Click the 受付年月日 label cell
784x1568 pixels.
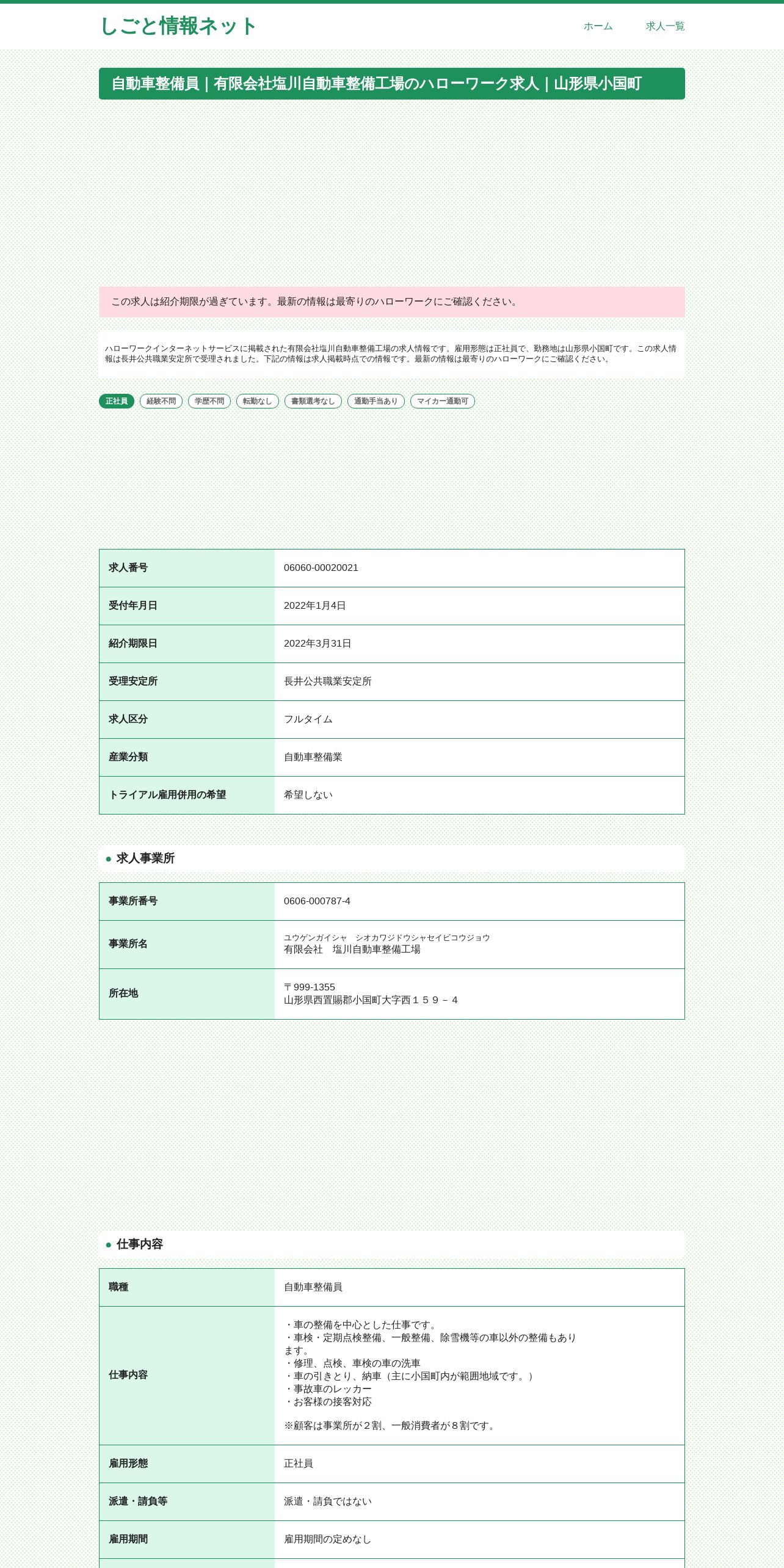tap(187, 606)
